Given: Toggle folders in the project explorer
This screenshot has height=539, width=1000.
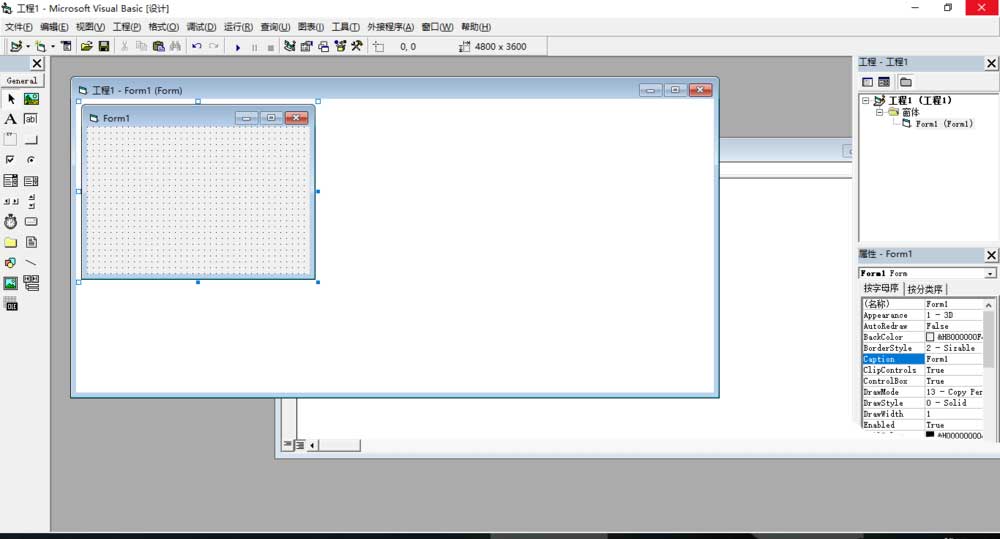Looking at the screenshot, I should pyautogui.click(x=906, y=82).
